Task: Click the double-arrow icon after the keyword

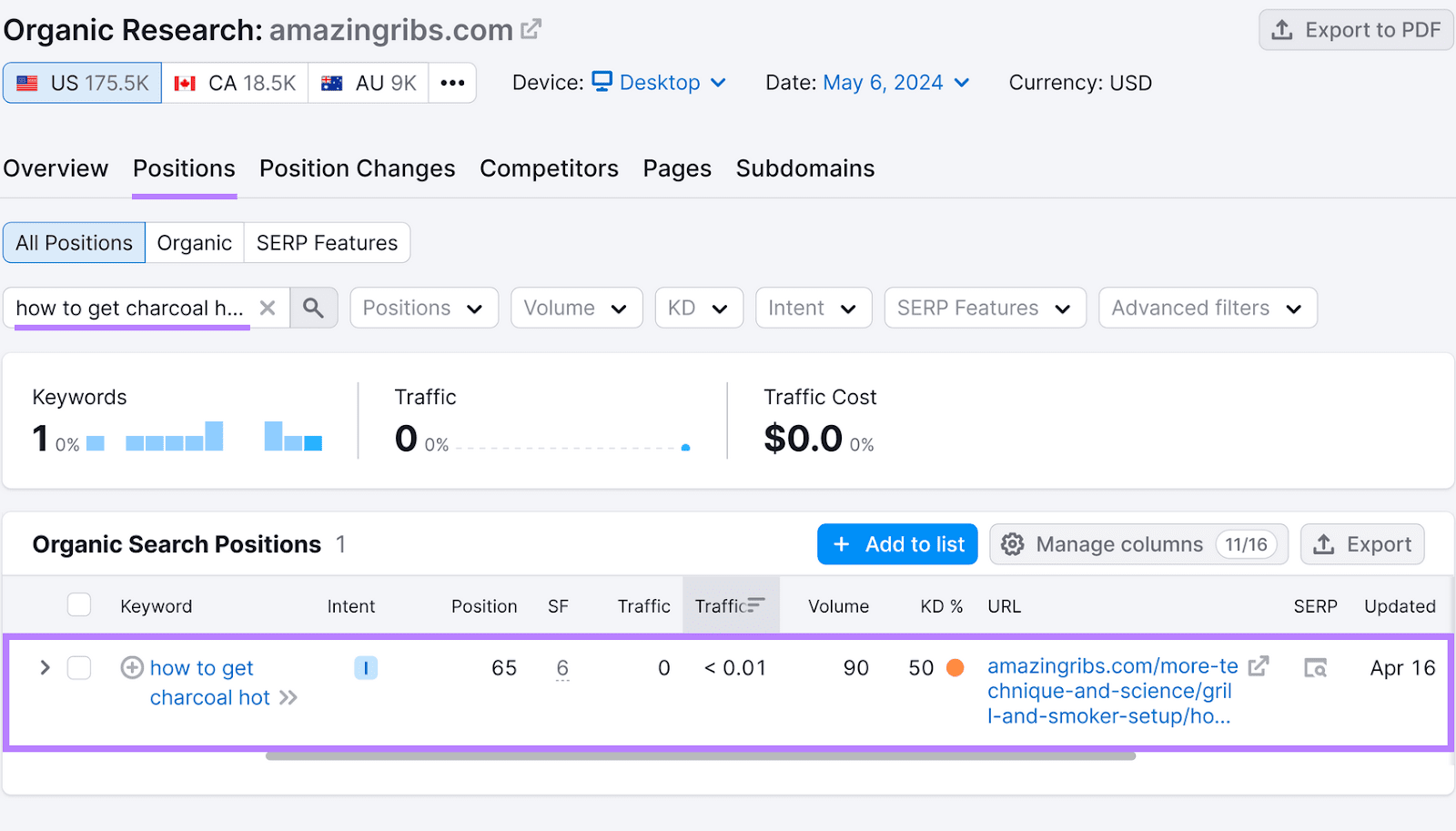Action: [289, 697]
